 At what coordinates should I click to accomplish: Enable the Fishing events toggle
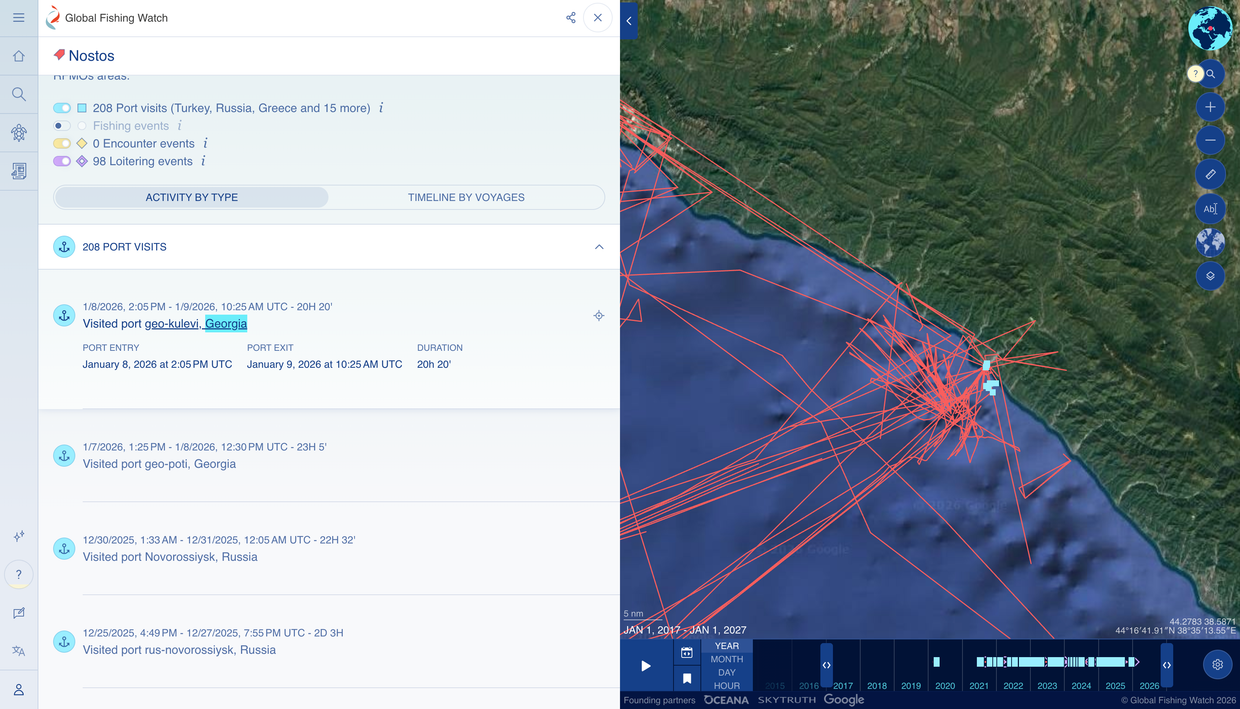pos(62,126)
